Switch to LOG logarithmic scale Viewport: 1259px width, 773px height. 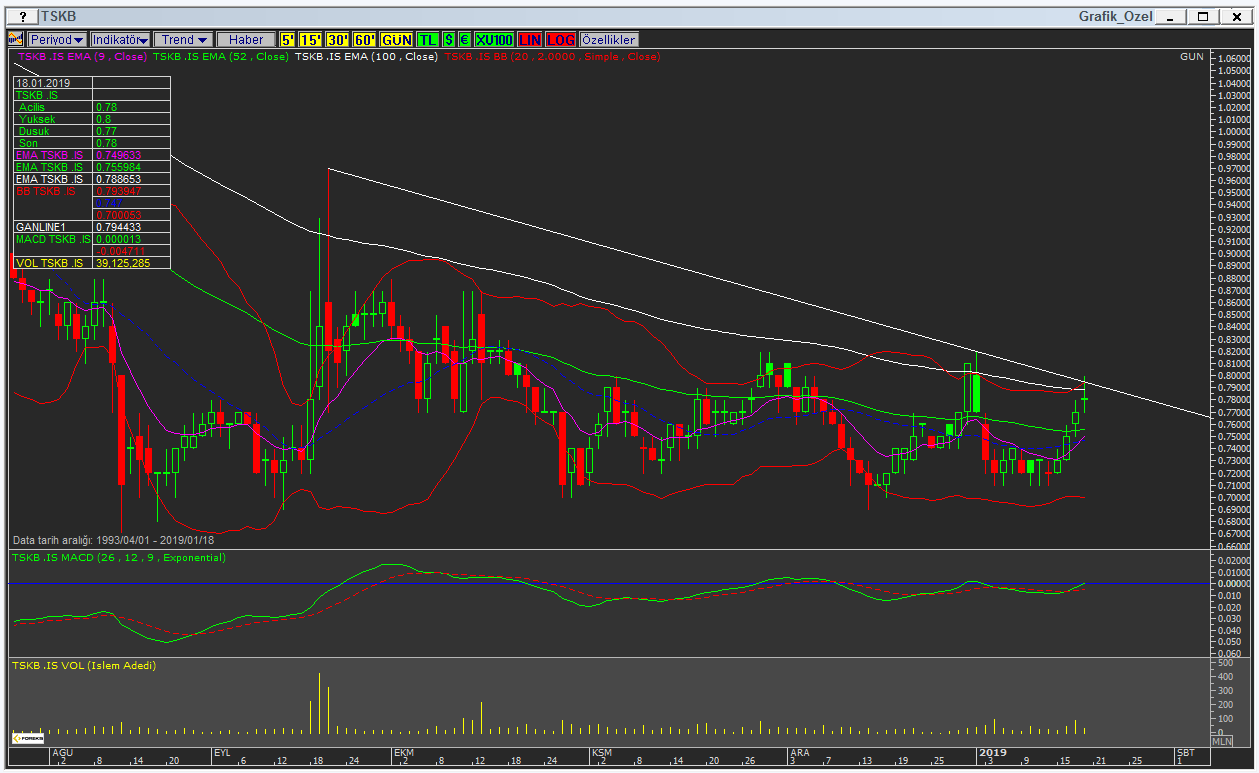pos(562,39)
